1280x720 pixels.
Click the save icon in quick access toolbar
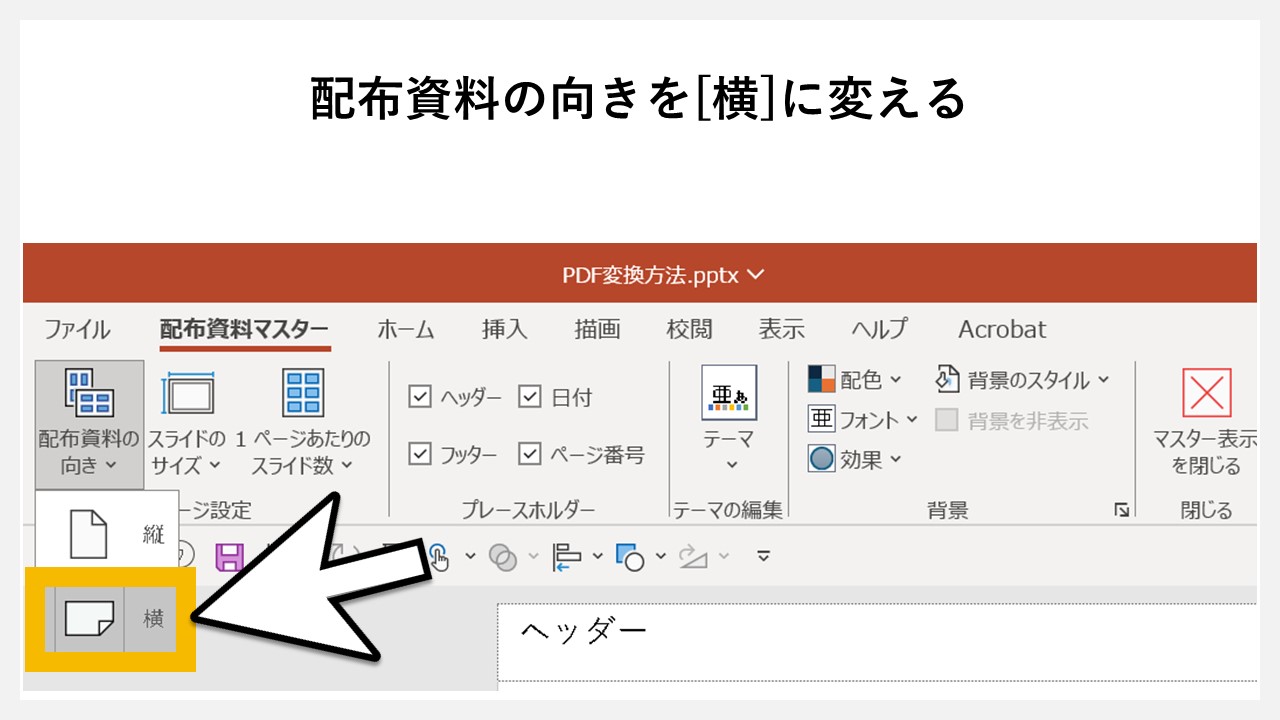click(232, 557)
